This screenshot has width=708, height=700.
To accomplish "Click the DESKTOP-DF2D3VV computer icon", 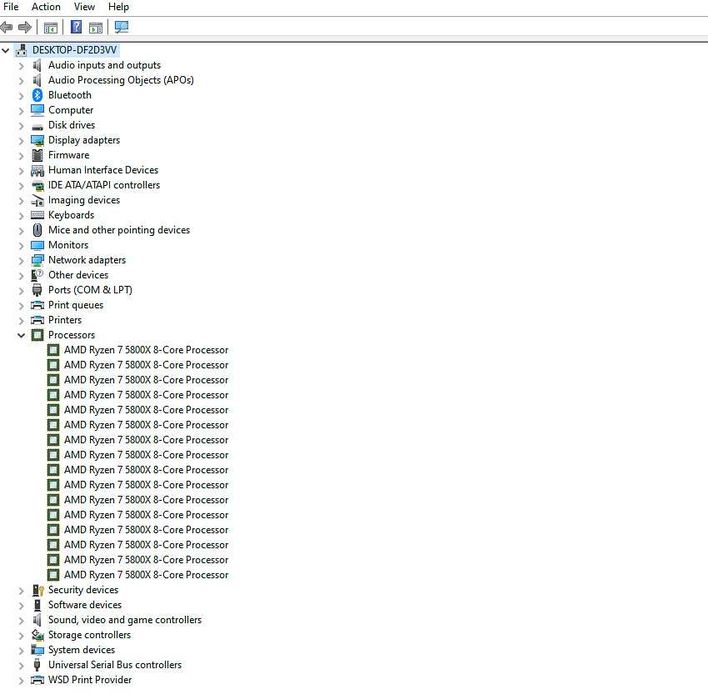I will 21,50.
